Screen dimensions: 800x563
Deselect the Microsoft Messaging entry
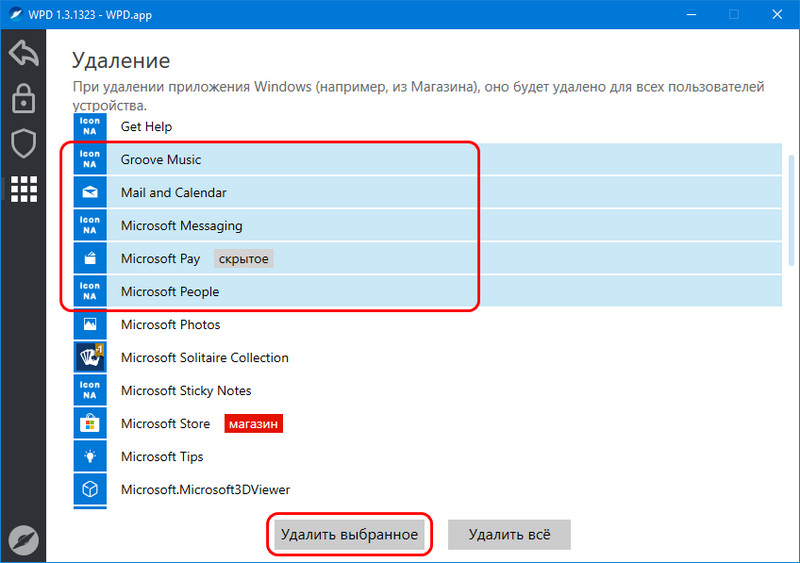428,225
